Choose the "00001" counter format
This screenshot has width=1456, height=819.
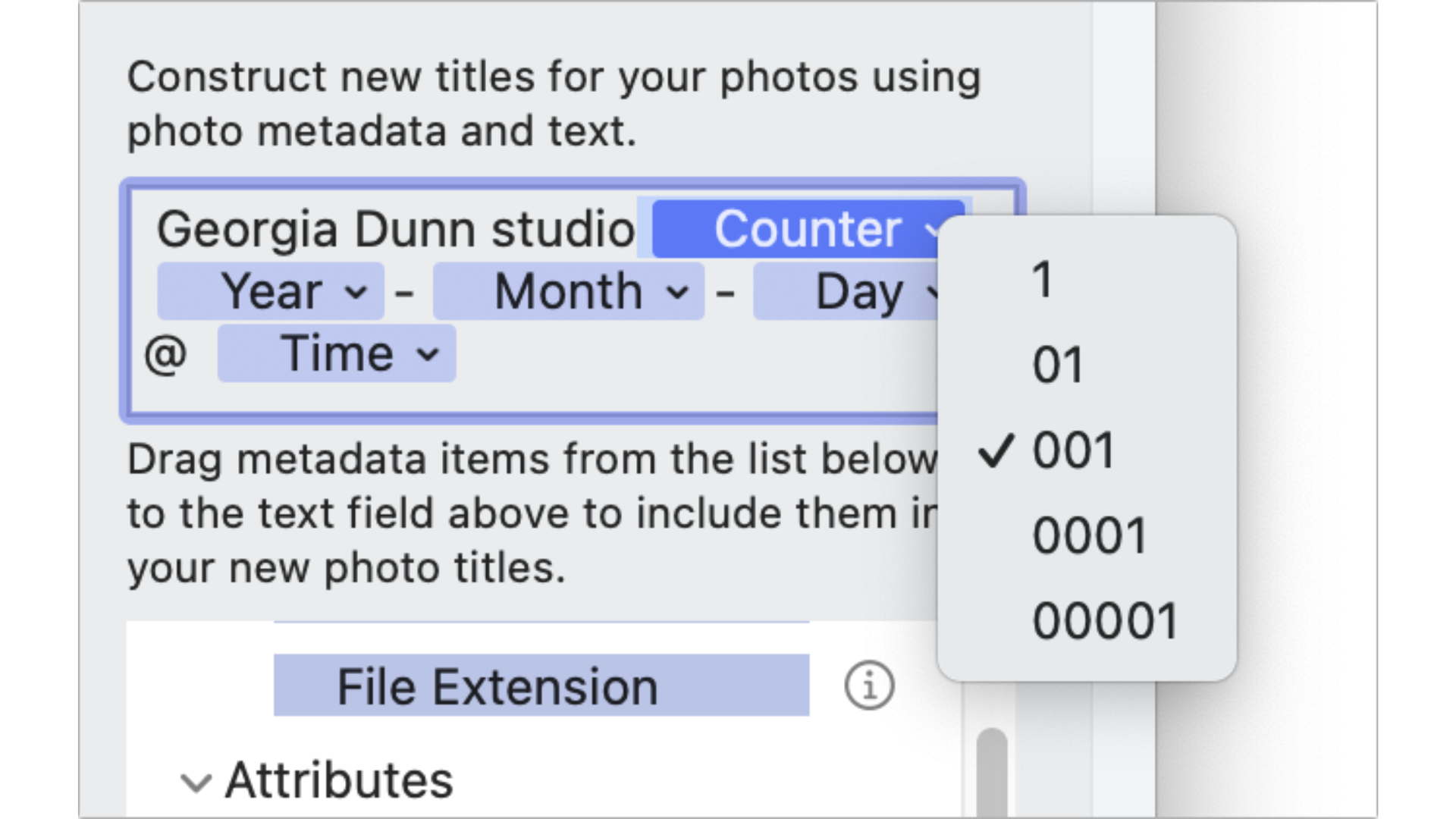(x=1105, y=621)
